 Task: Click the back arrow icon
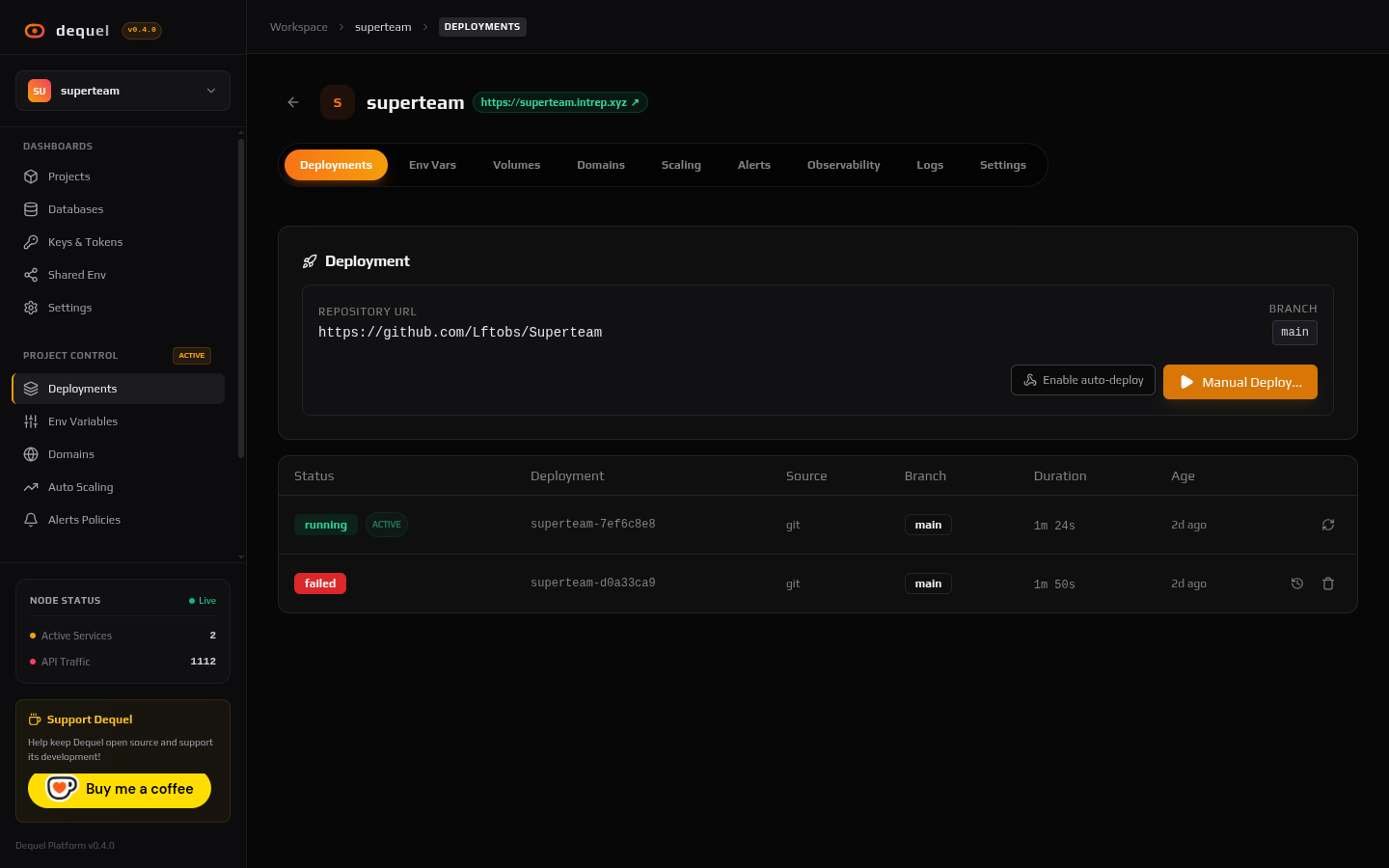[293, 102]
